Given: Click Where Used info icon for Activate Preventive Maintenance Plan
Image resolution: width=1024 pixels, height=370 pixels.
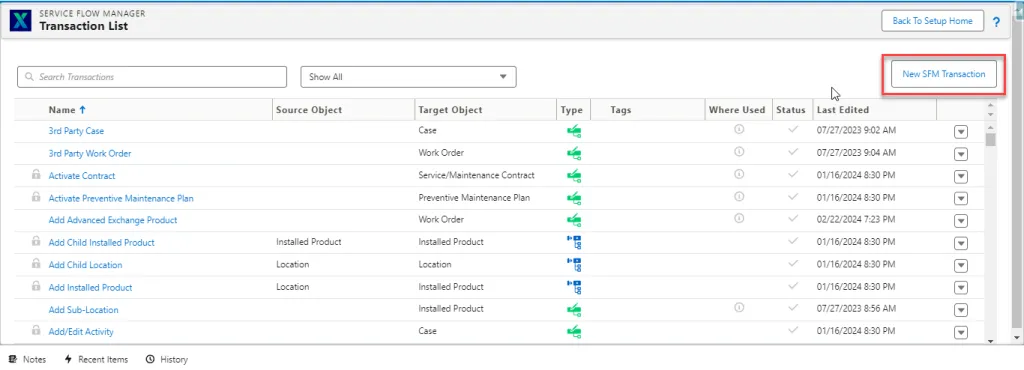Looking at the screenshot, I should tap(739, 196).
